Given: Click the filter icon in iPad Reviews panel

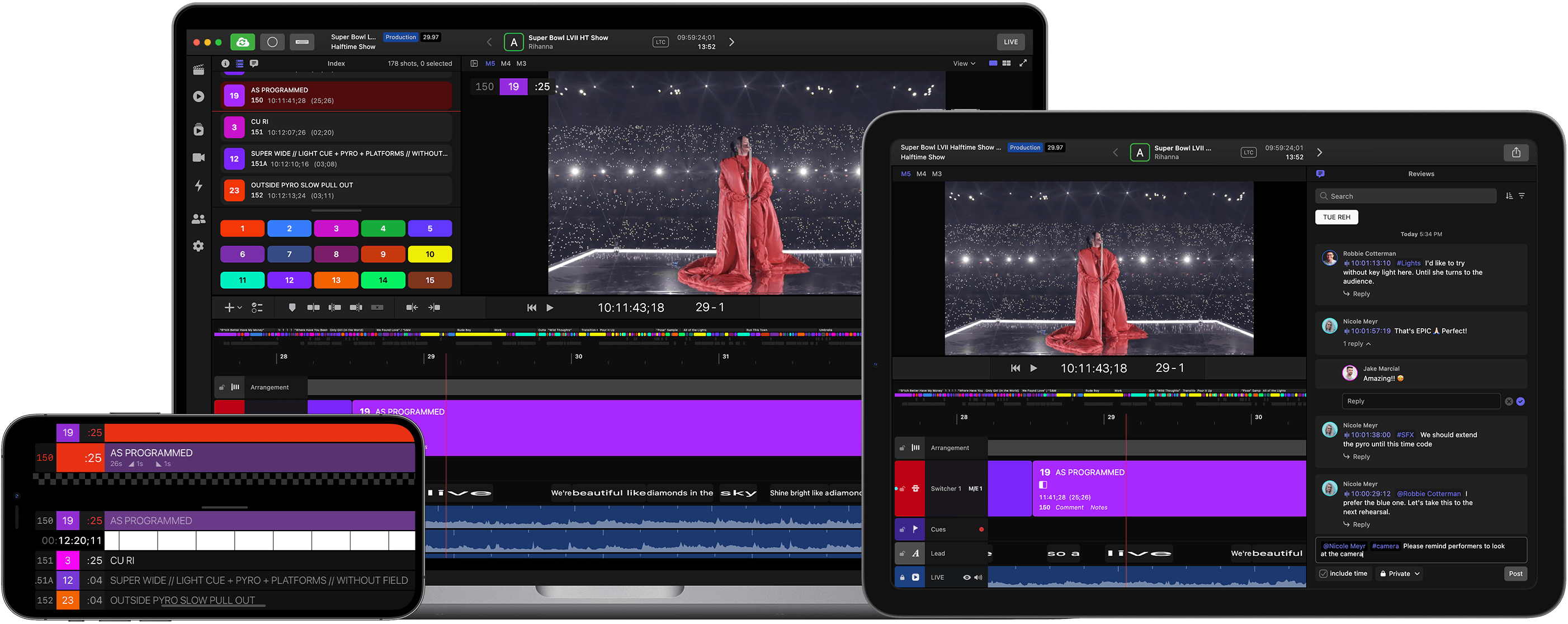Looking at the screenshot, I should click(x=1522, y=196).
